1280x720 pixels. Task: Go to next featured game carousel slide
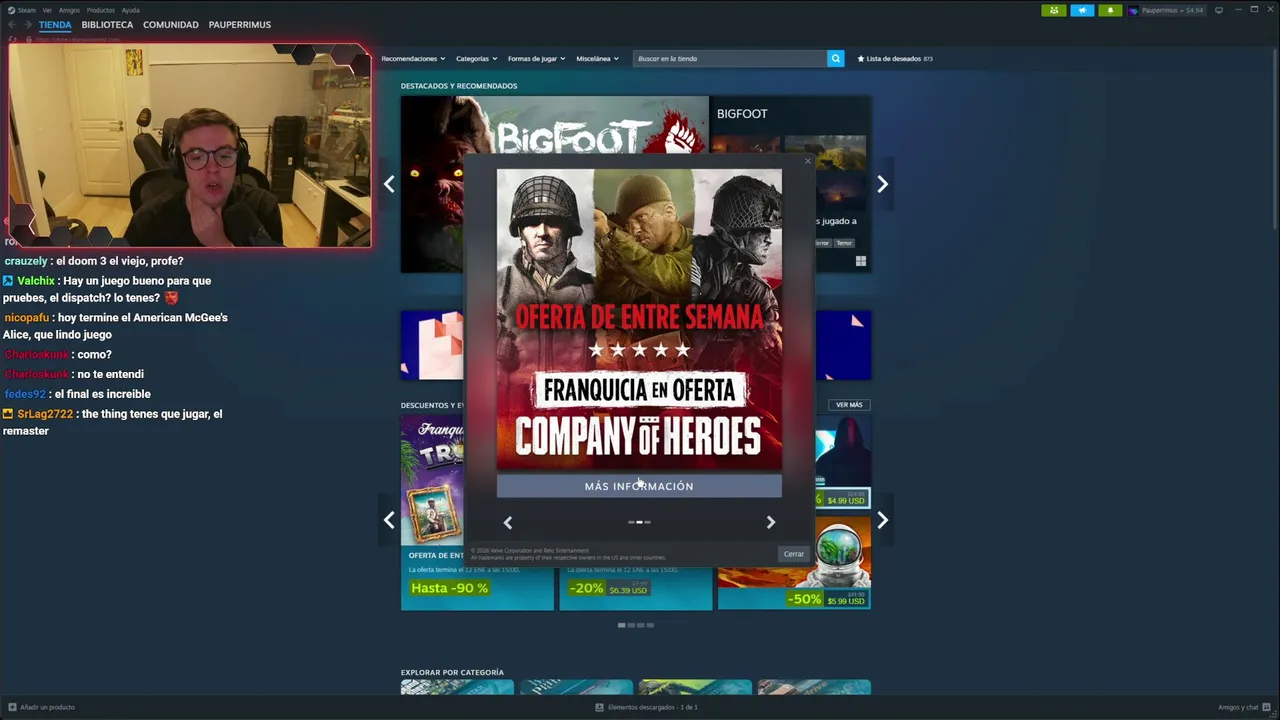[x=882, y=184]
